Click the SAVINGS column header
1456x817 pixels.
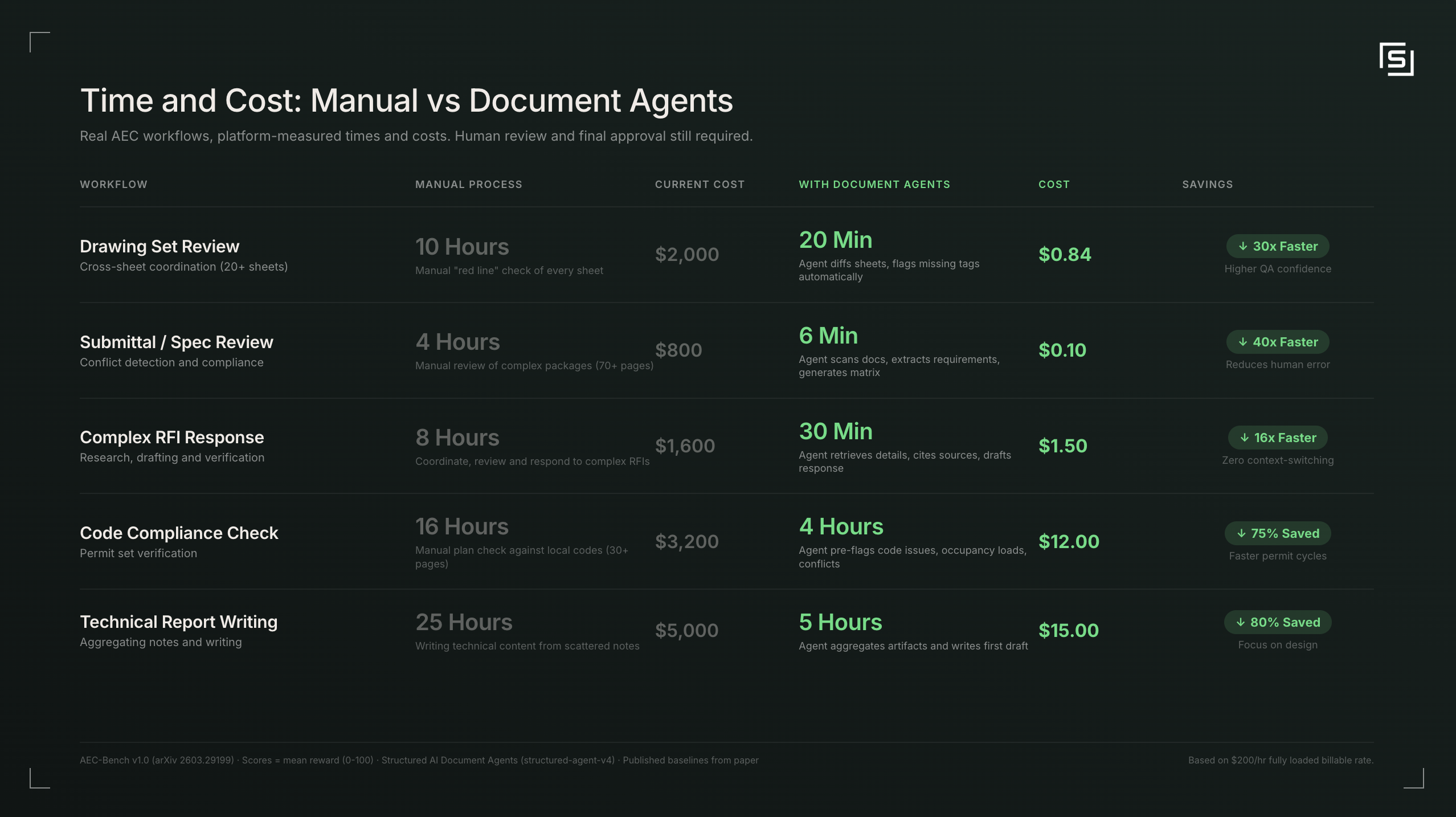pos(1207,184)
